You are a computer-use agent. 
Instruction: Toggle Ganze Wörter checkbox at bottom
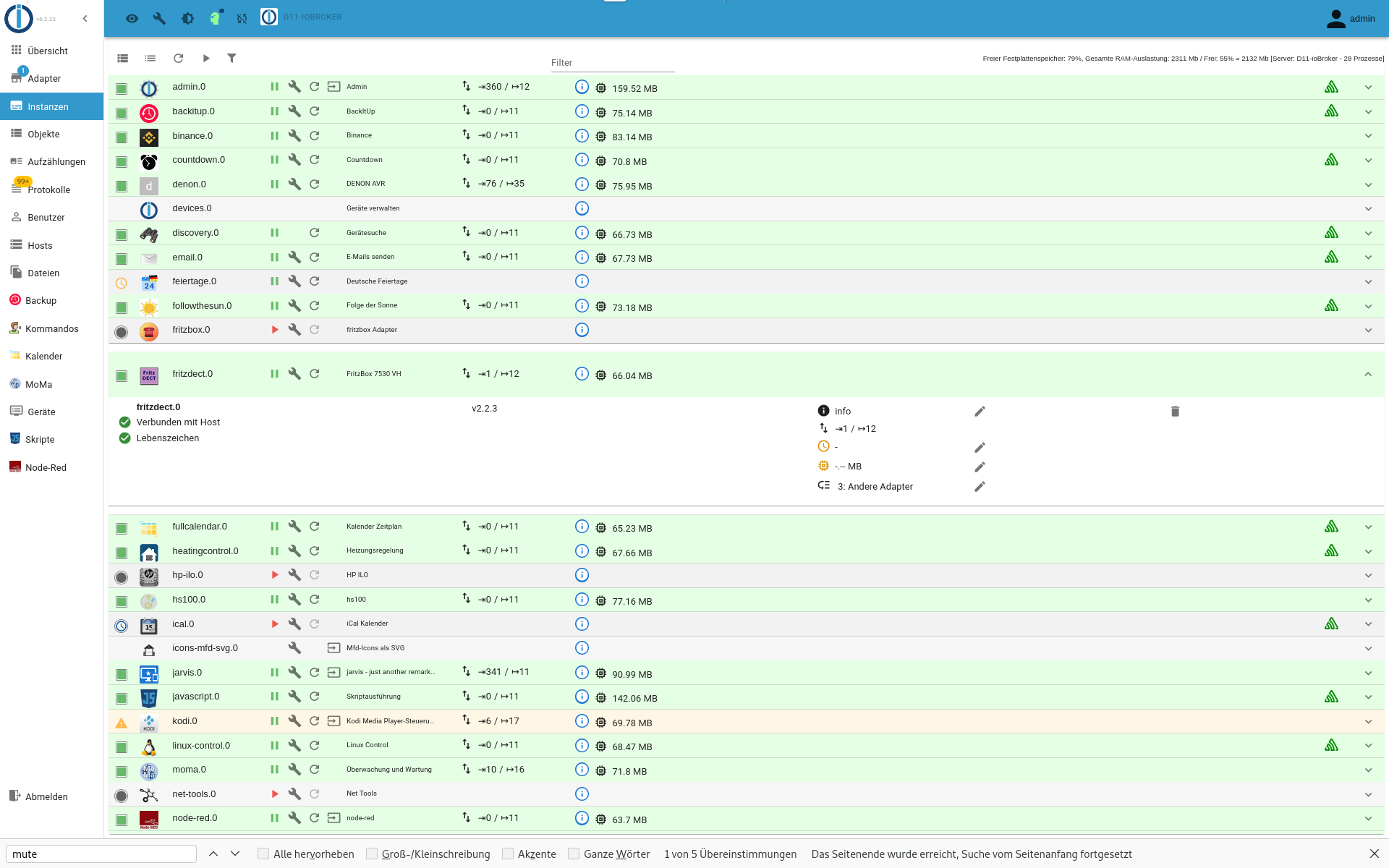(x=573, y=854)
